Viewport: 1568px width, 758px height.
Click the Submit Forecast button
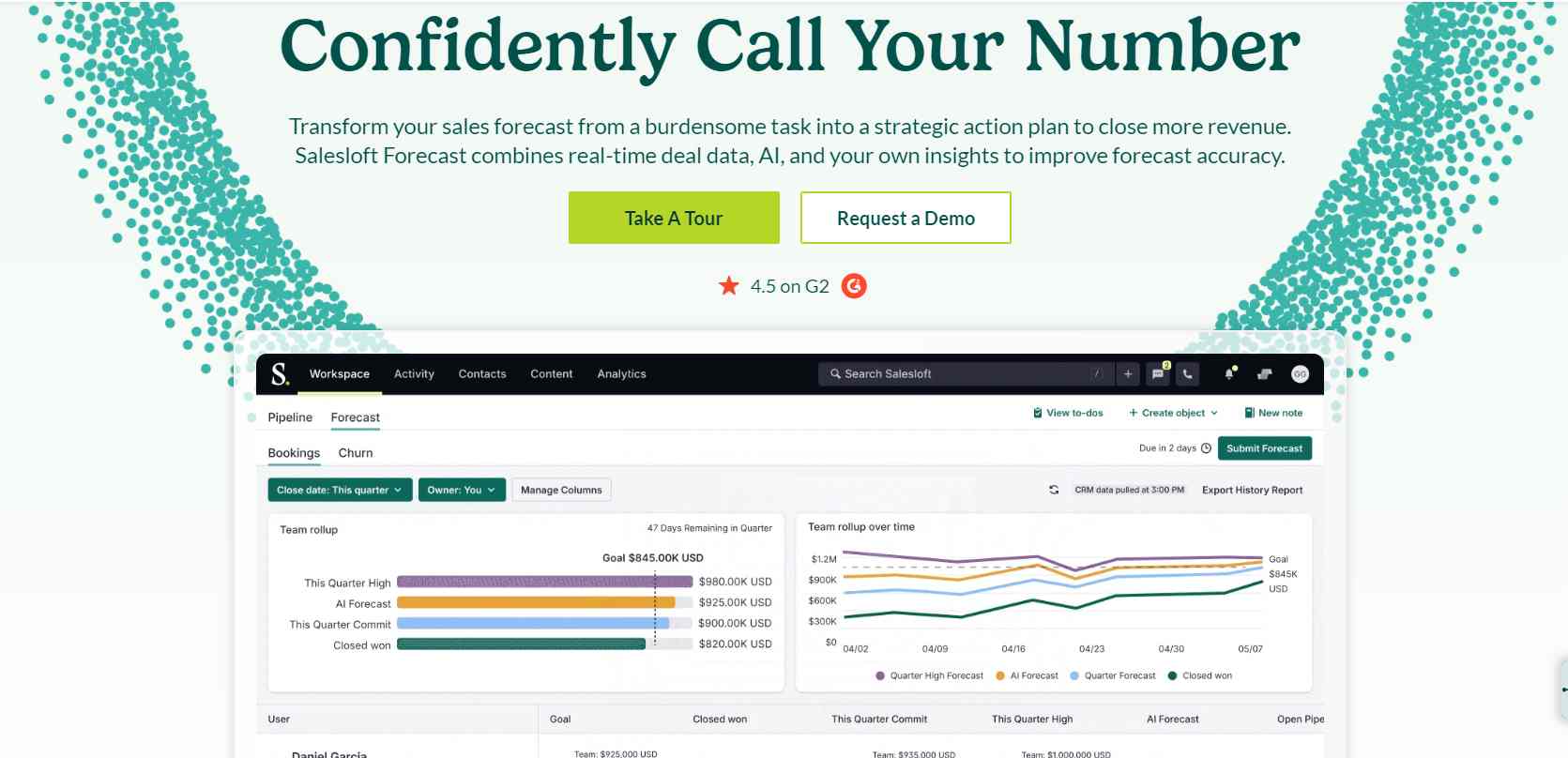tap(1264, 448)
